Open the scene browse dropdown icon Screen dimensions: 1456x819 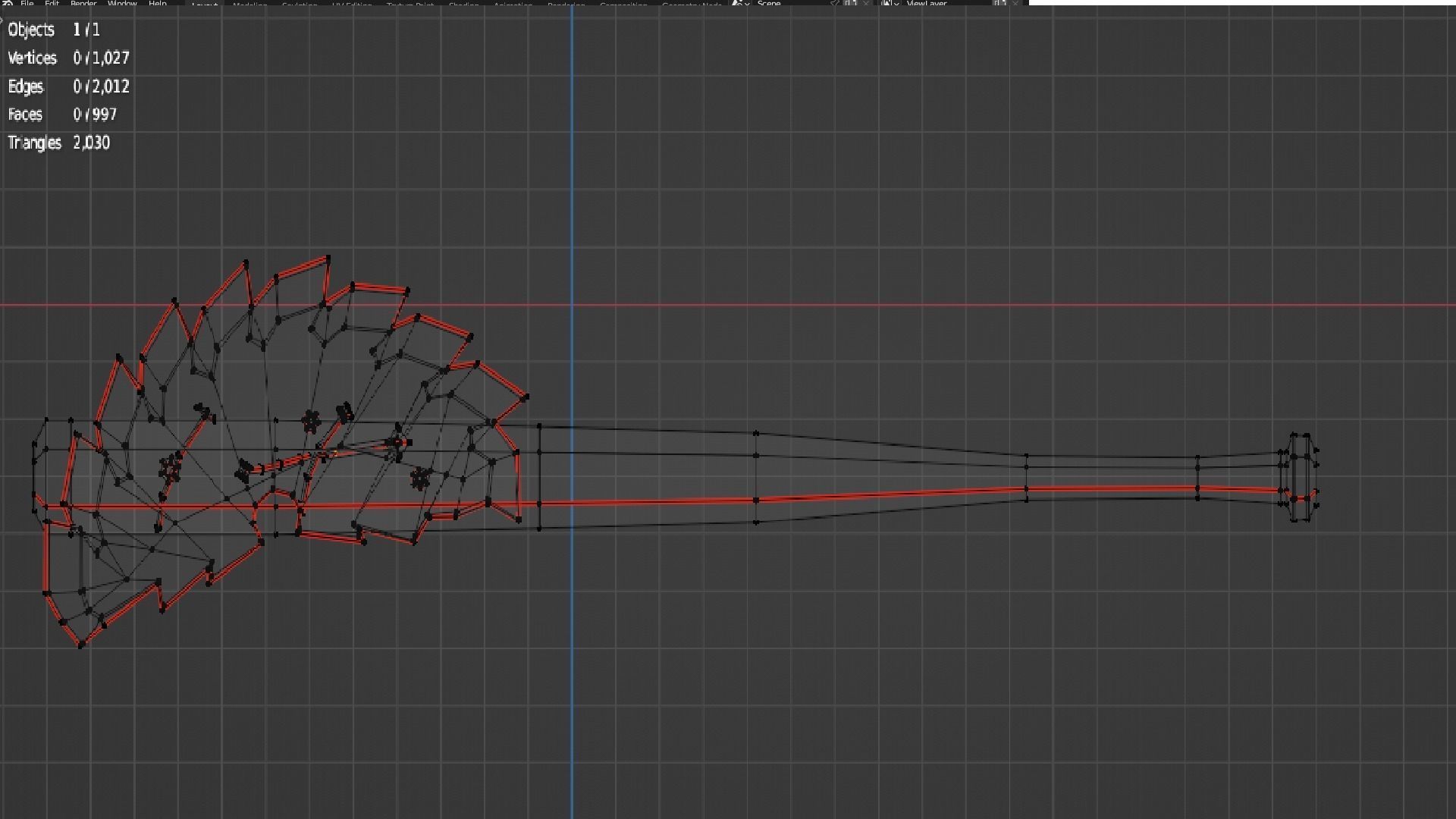(x=740, y=3)
